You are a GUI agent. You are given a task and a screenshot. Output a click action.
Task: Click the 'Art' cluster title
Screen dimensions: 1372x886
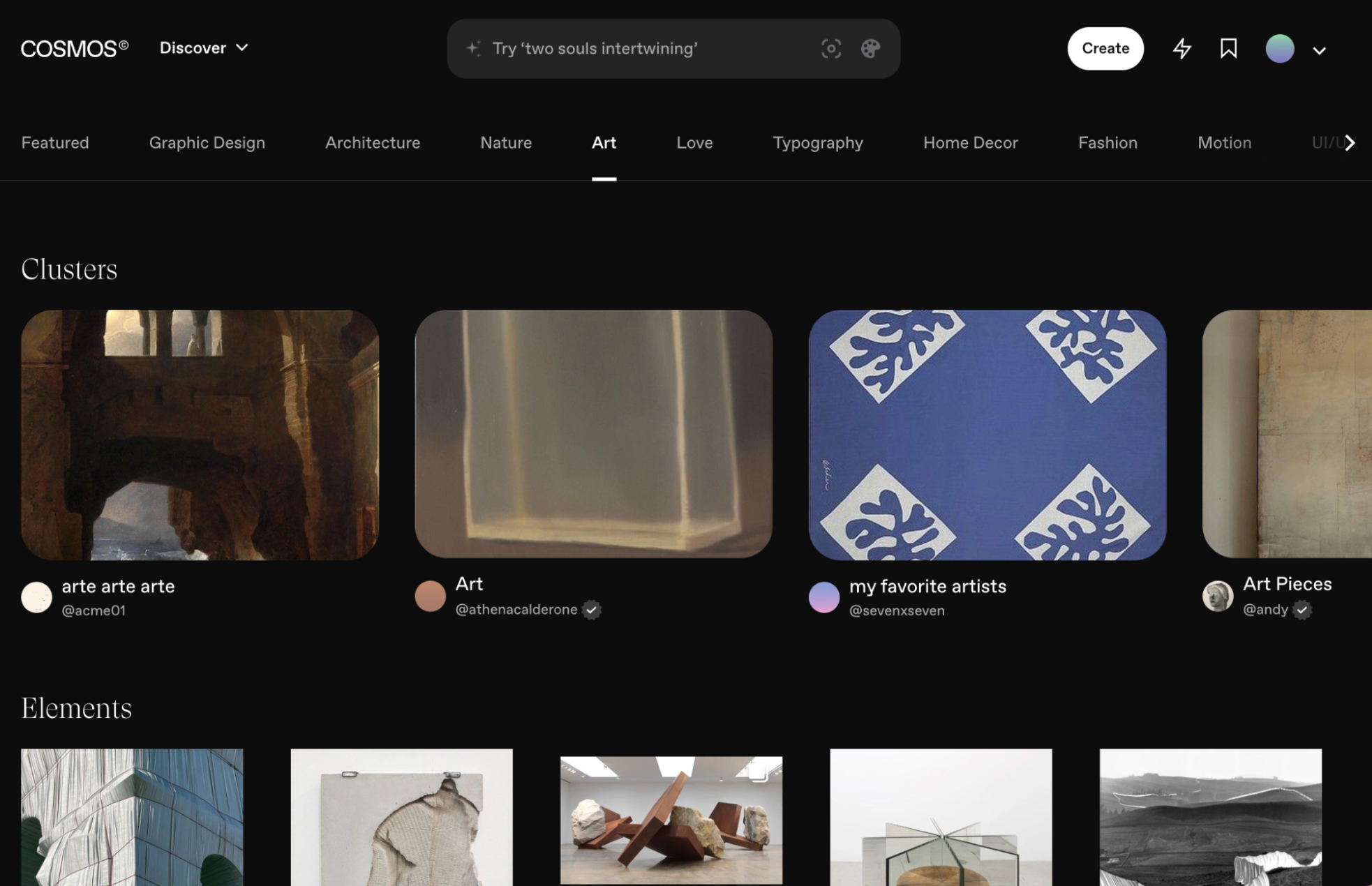coord(469,584)
